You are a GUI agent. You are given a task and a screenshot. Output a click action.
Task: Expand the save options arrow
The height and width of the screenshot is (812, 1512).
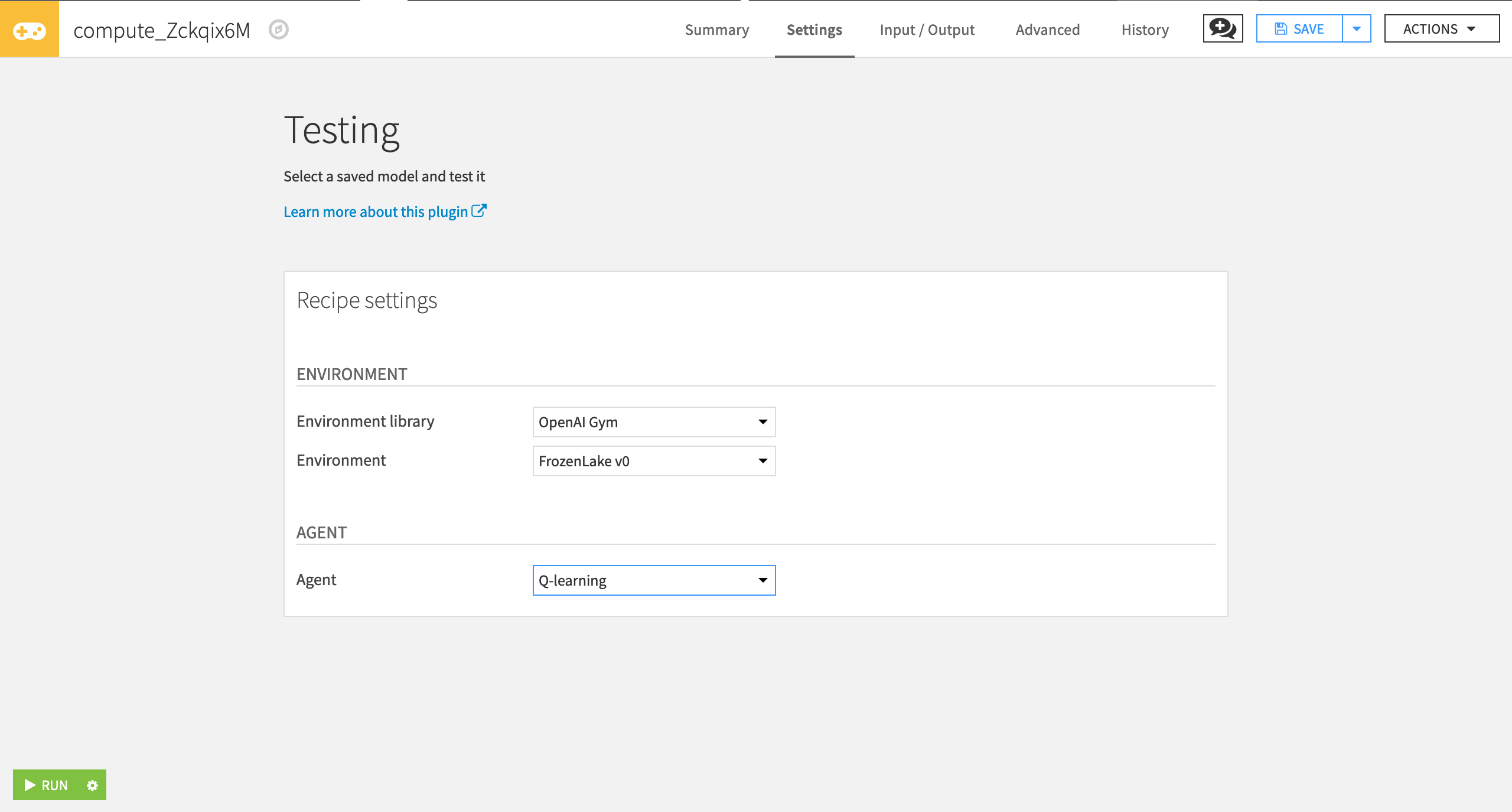(x=1357, y=28)
